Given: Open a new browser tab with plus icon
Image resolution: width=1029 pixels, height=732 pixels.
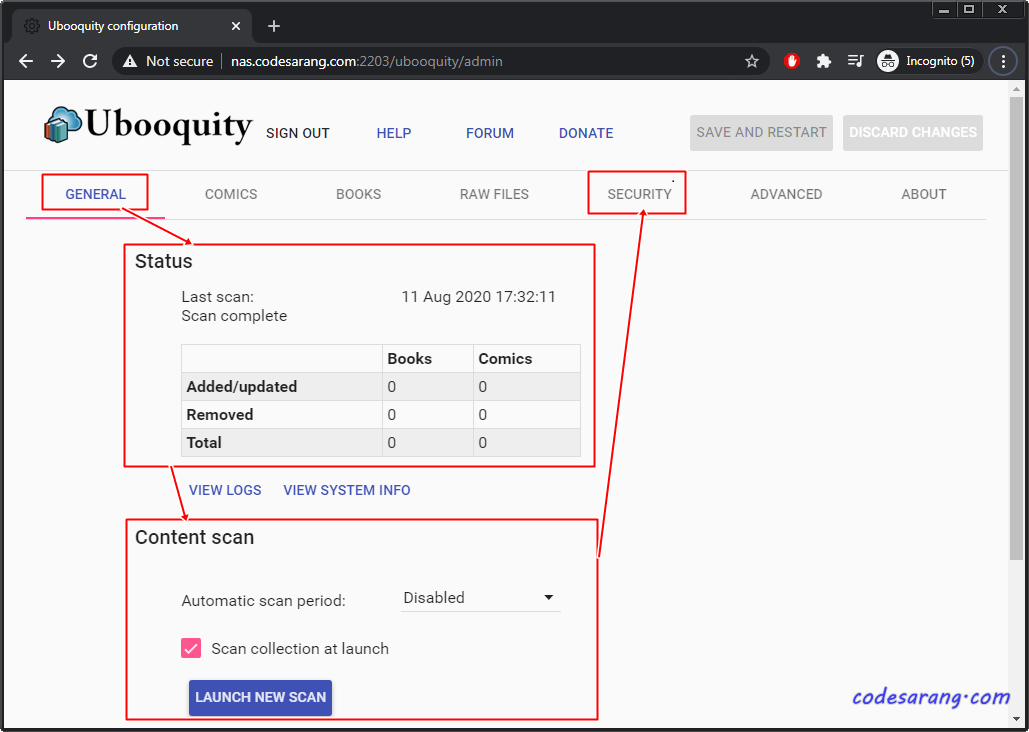Looking at the screenshot, I should (x=274, y=26).
